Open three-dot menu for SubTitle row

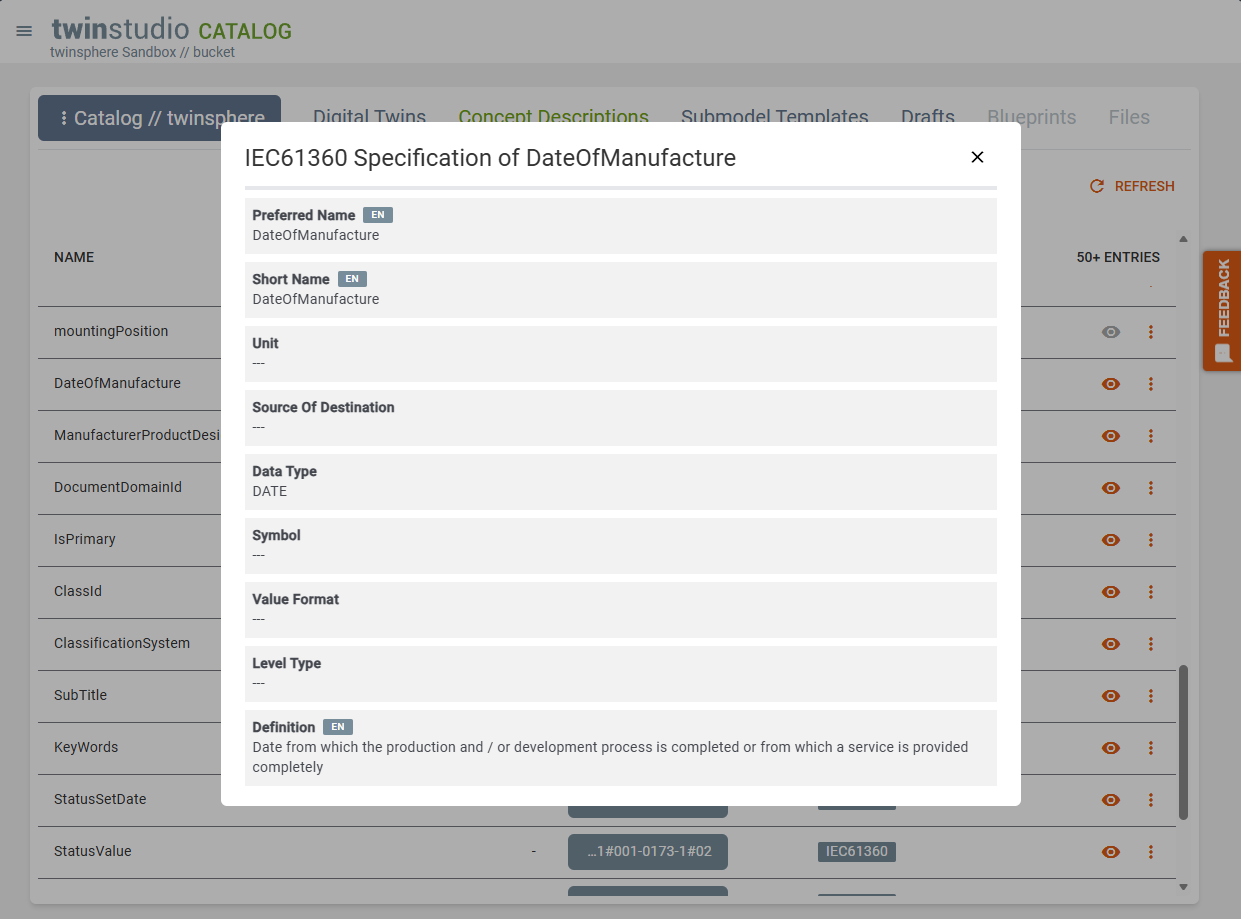tap(1151, 696)
